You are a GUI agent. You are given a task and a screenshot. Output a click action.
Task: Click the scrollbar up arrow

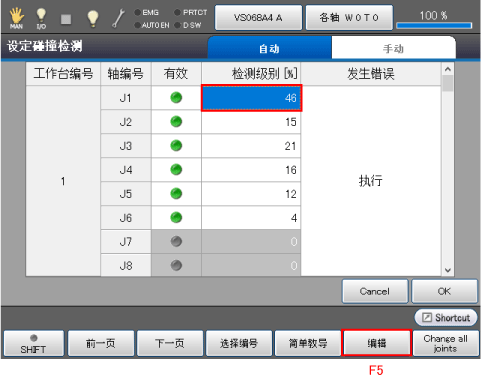point(448,69)
